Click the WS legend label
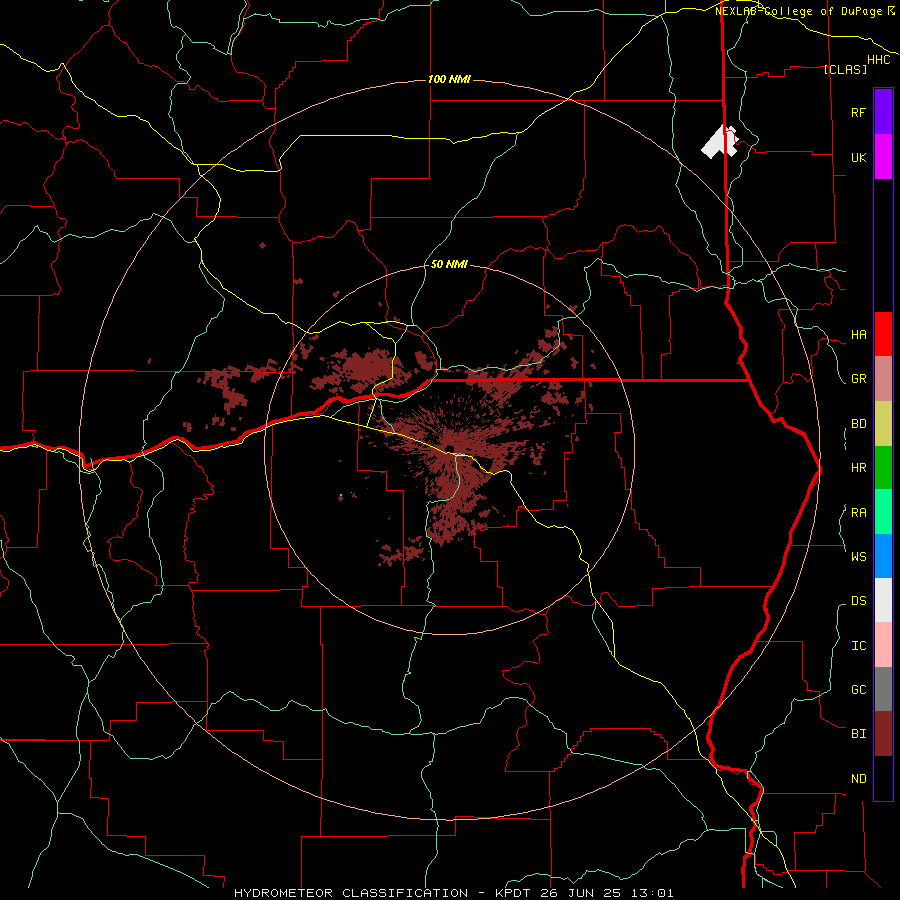900x900 pixels. point(858,557)
